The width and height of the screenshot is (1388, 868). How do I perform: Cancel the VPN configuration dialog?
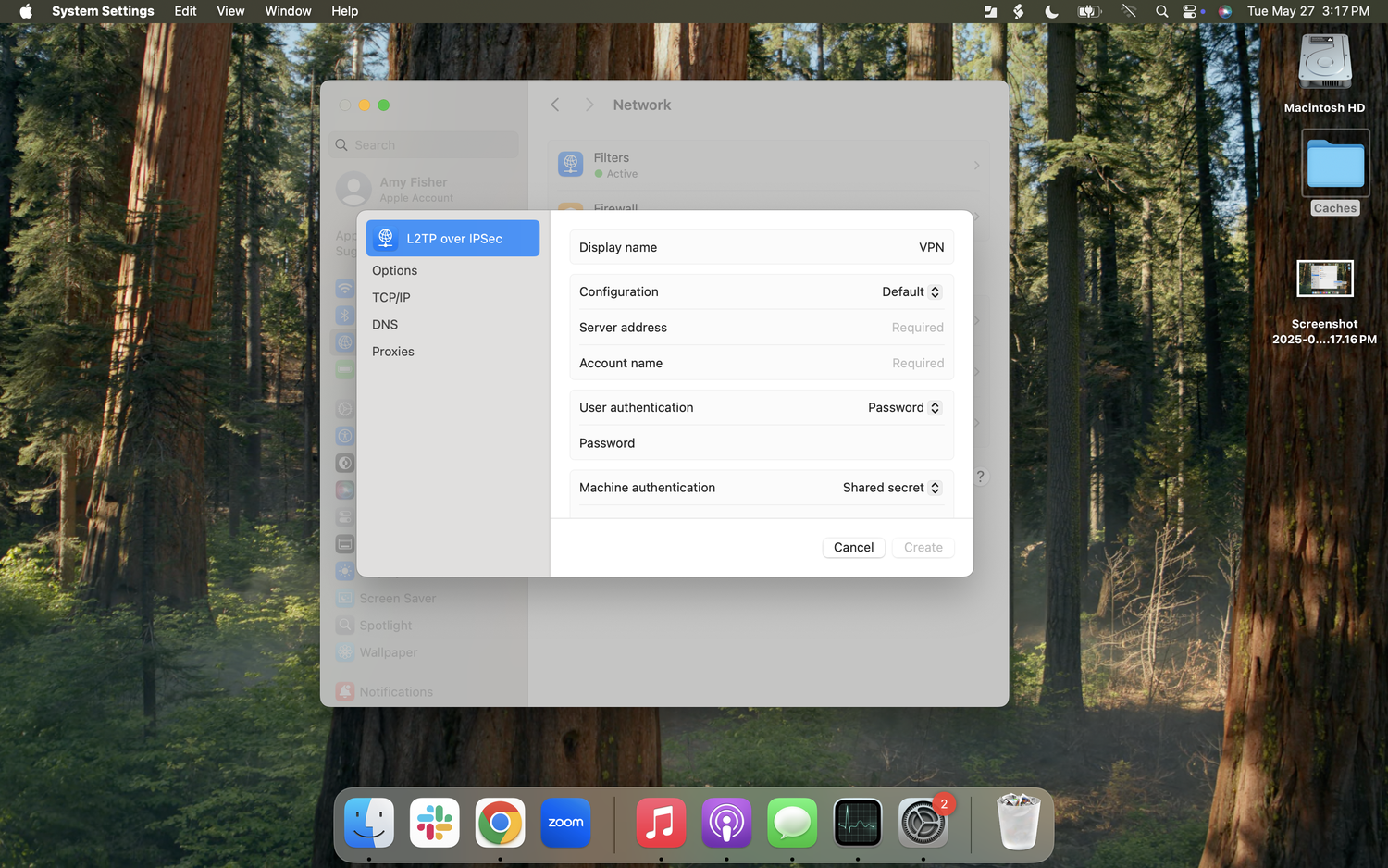pyautogui.click(x=853, y=548)
